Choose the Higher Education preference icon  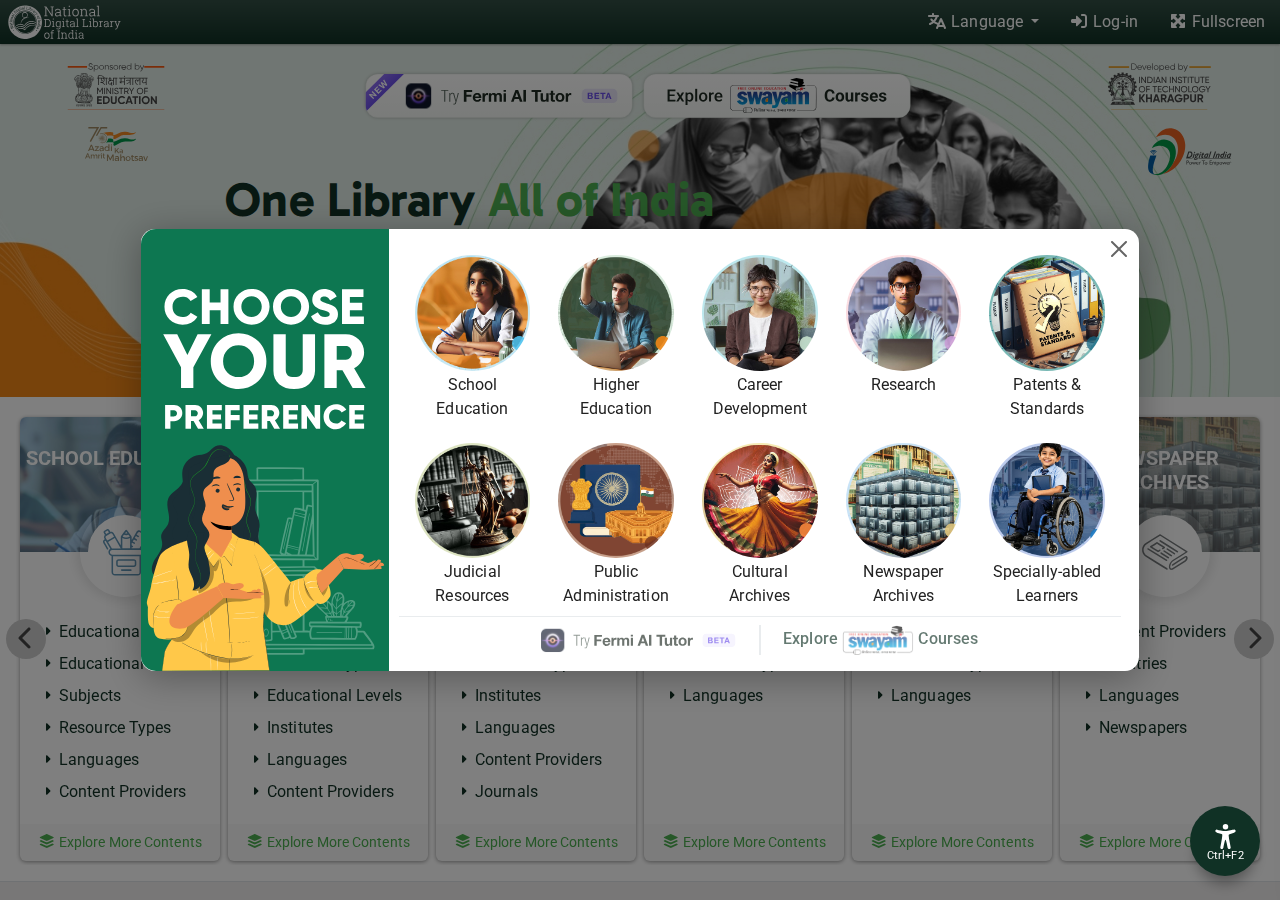pyautogui.click(x=616, y=313)
